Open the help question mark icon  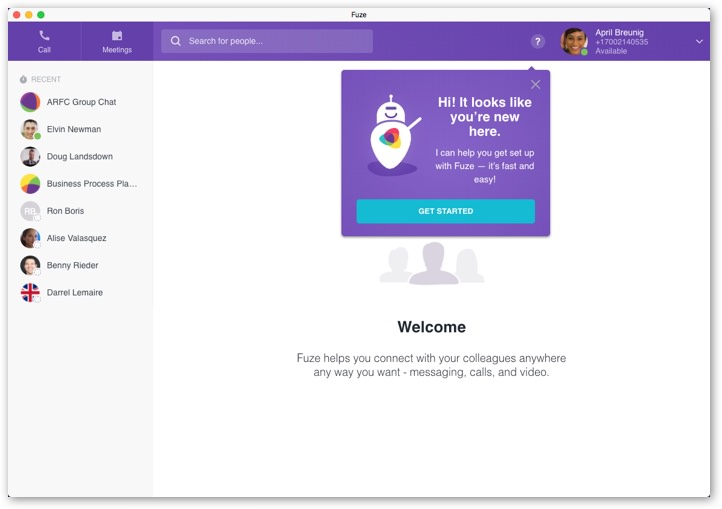[537, 41]
